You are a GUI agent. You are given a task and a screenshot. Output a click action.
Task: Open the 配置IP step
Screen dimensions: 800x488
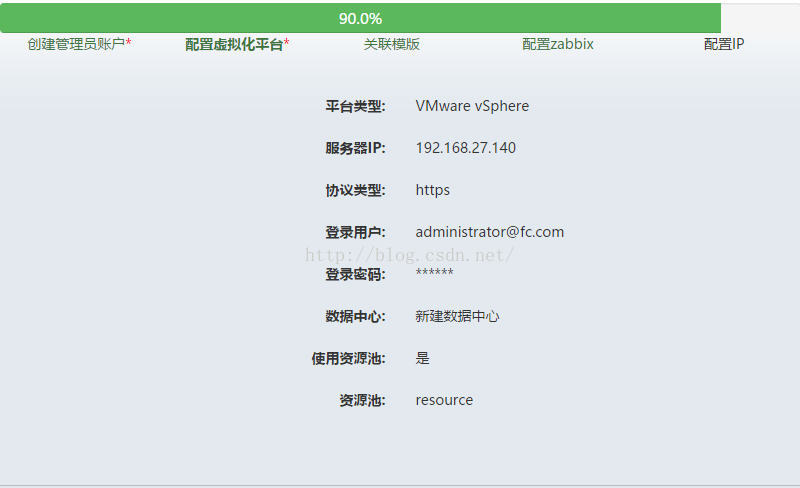tap(723, 44)
